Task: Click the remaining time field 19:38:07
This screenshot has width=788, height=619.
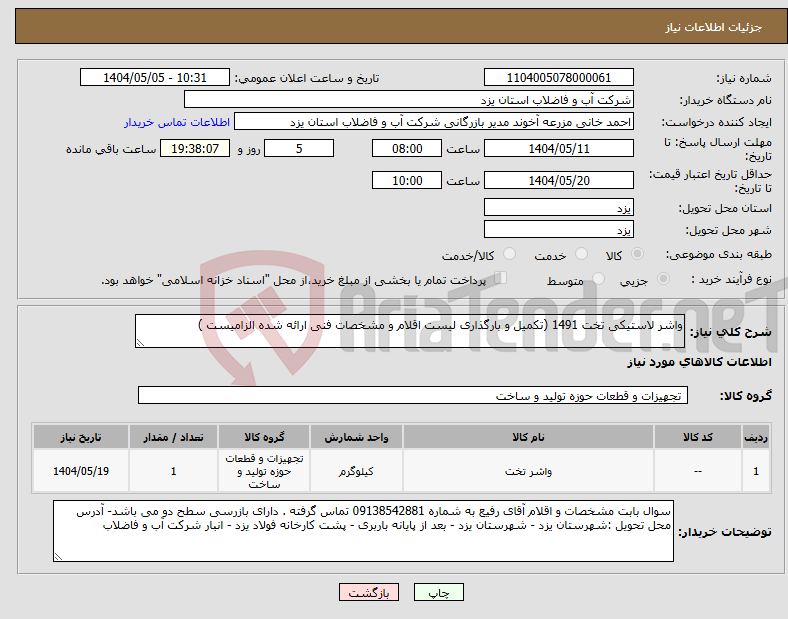Action: click(195, 149)
